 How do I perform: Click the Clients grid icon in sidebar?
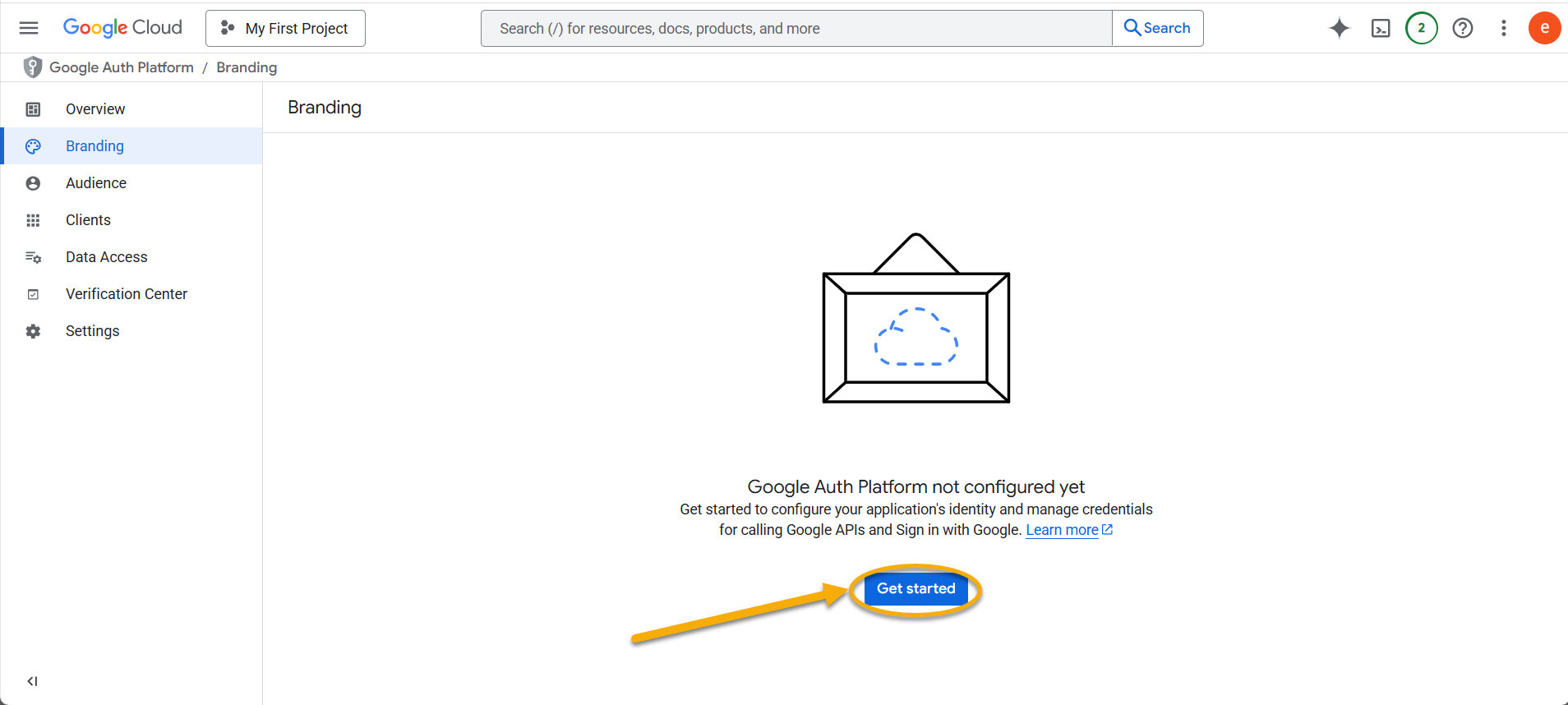33,220
